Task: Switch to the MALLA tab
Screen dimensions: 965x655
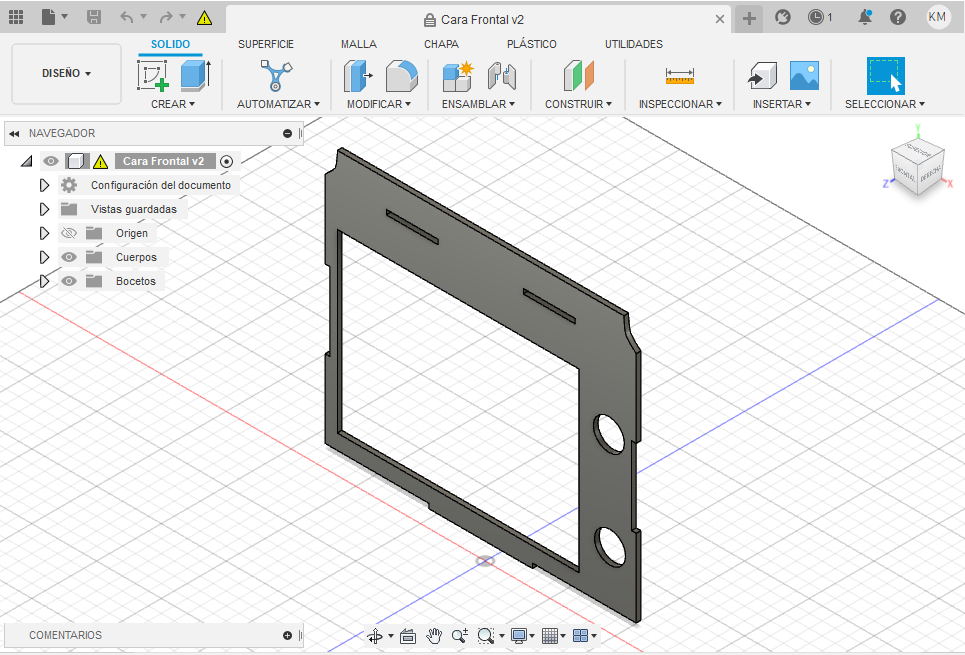Action: 359,44
